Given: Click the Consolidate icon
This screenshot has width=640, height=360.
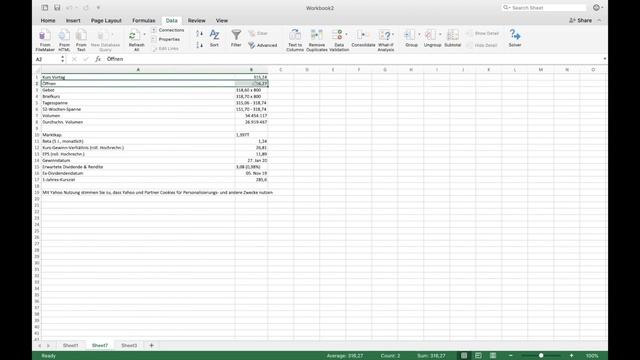Looking at the screenshot, I should pyautogui.click(x=362, y=35).
